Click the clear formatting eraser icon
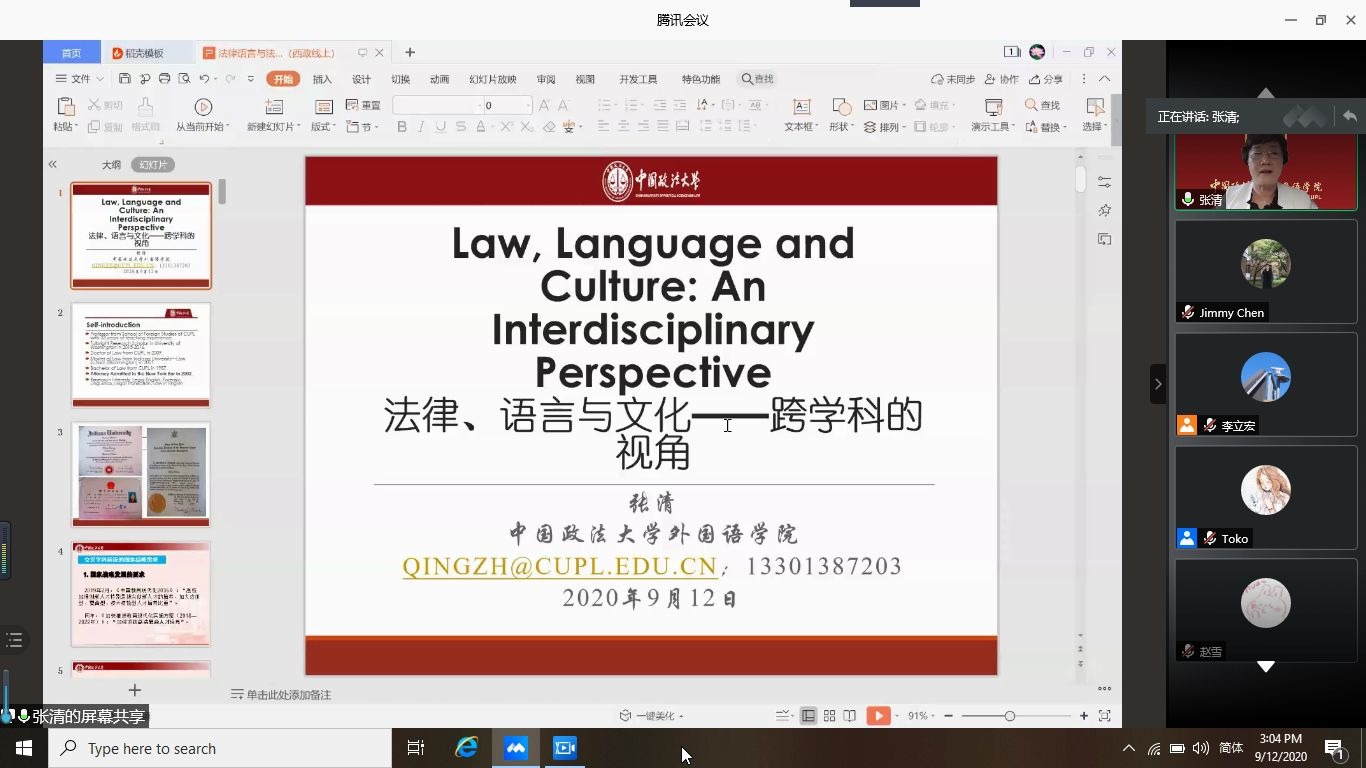 [549, 127]
